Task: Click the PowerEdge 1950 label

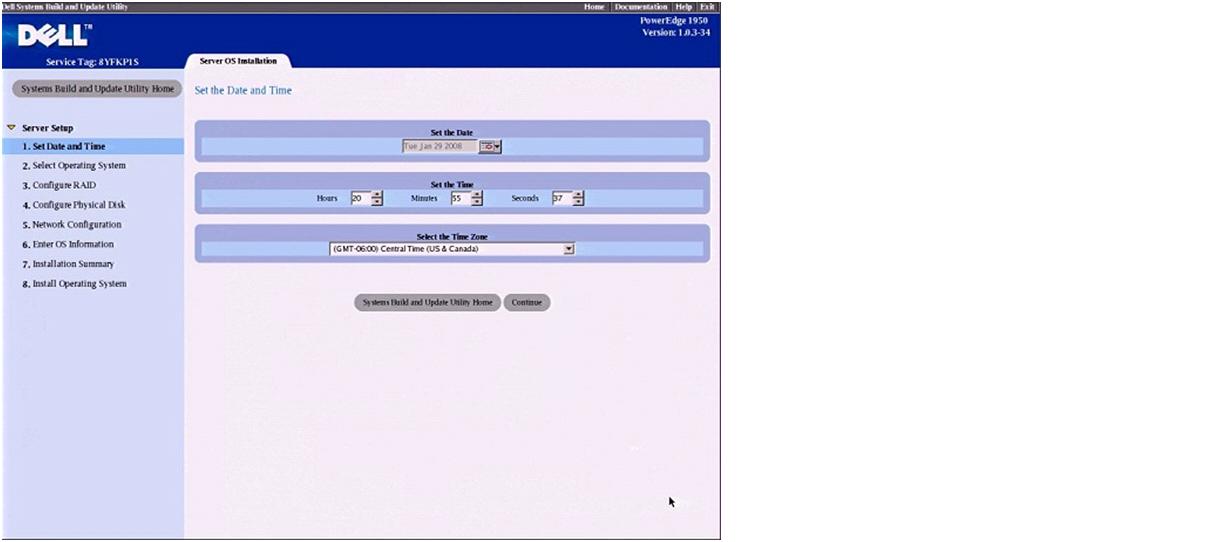Action: point(674,20)
